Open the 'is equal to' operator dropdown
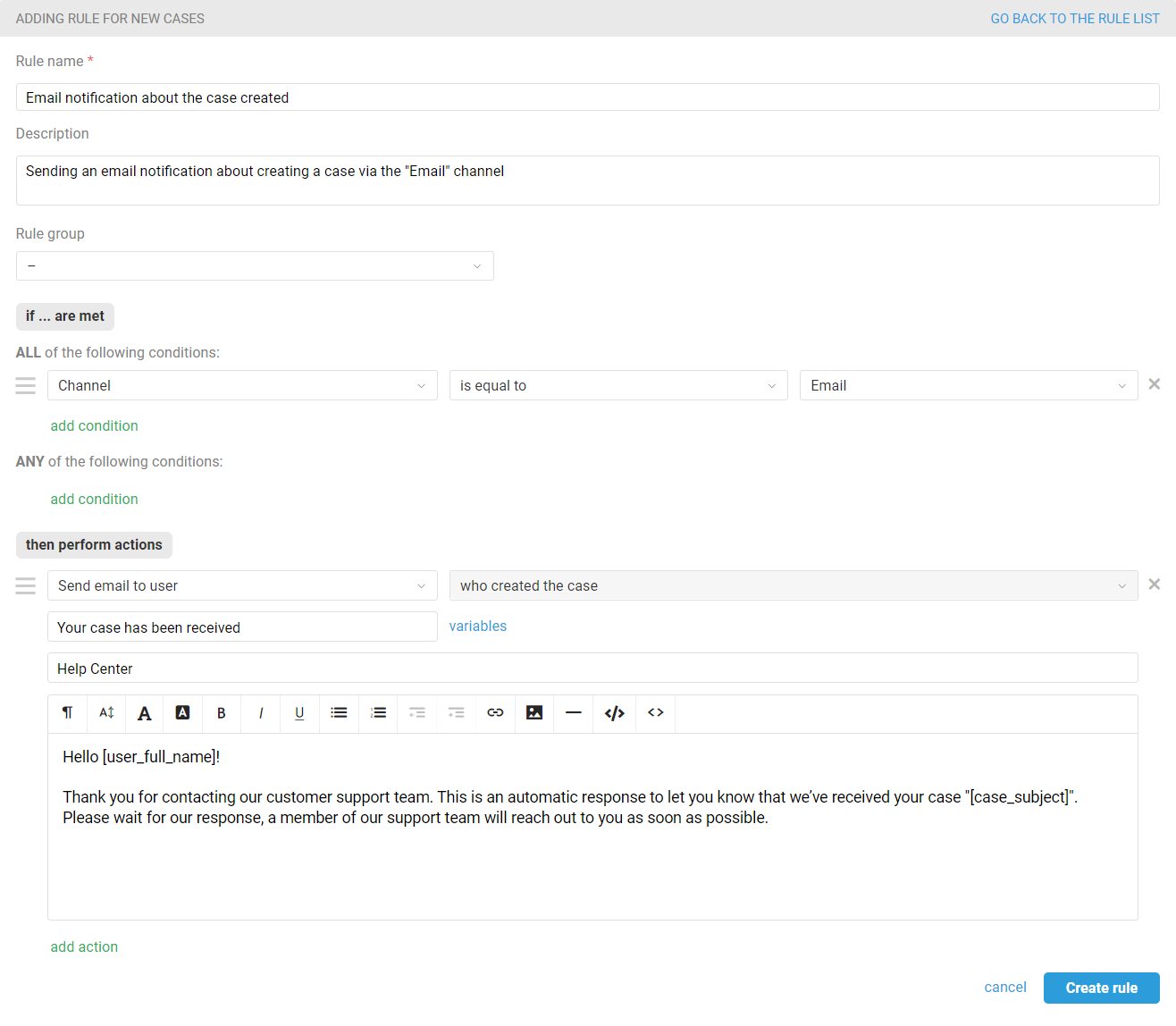1176x1026 pixels. click(x=617, y=386)
